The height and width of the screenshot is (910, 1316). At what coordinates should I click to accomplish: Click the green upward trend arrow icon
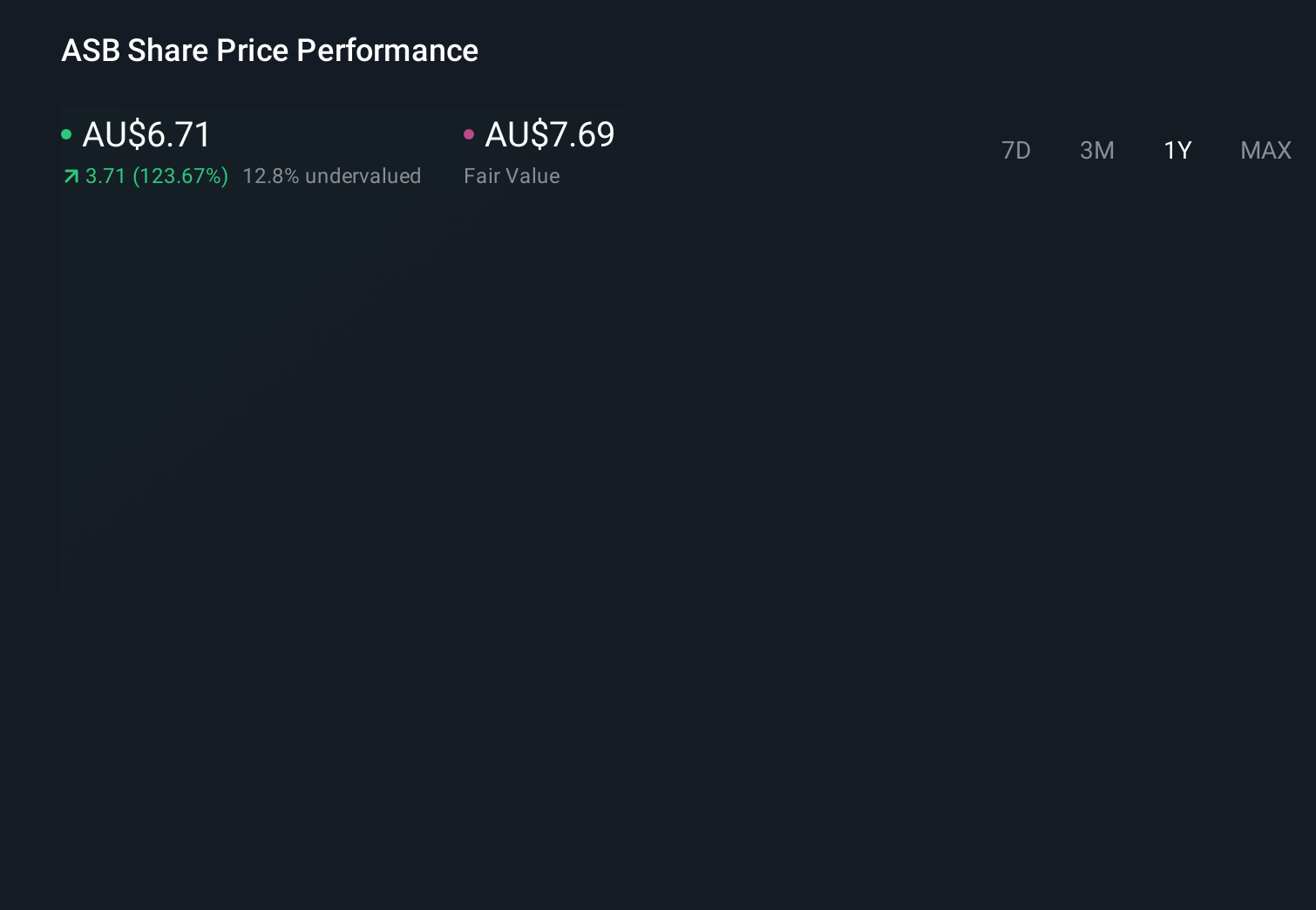(x=71, y=176)
